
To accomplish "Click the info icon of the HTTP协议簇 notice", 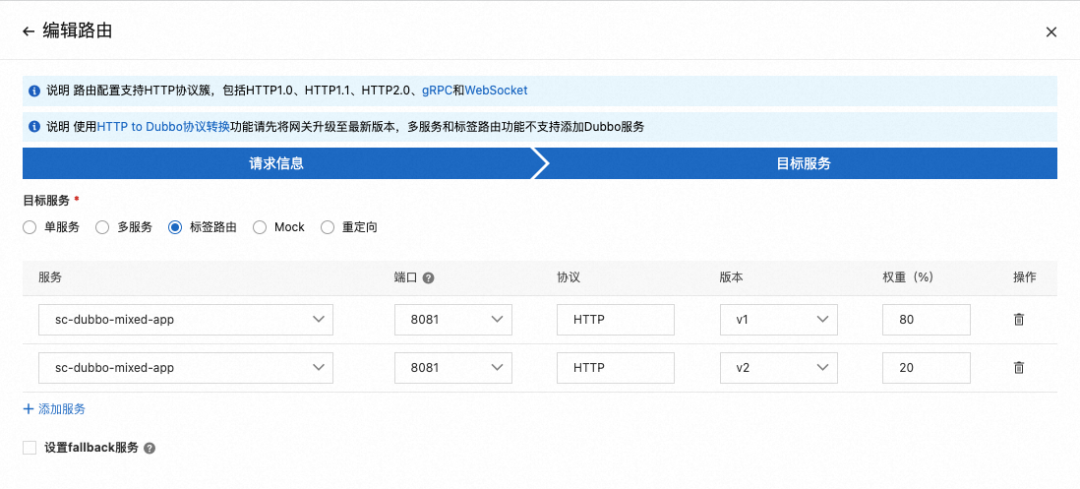I will point(34,91).
